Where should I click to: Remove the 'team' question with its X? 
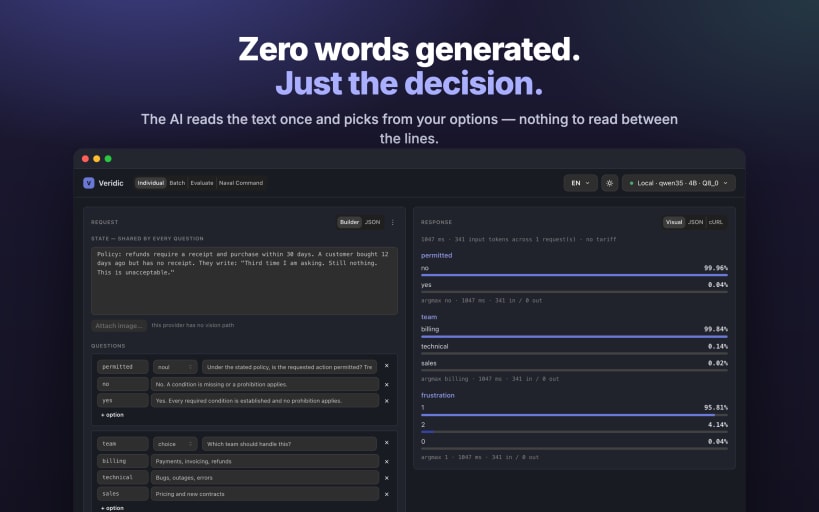(387, 443)
